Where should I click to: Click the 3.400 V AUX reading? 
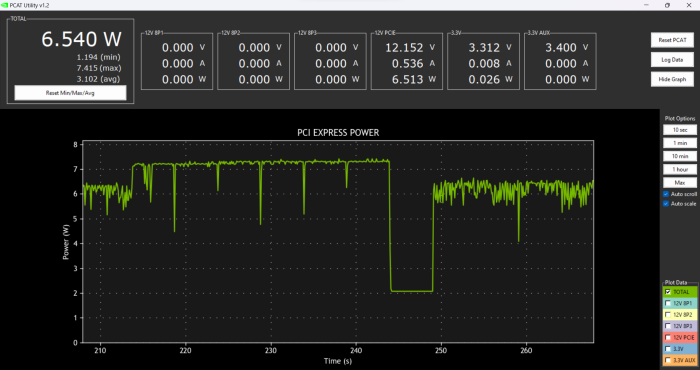coord(567,47)
